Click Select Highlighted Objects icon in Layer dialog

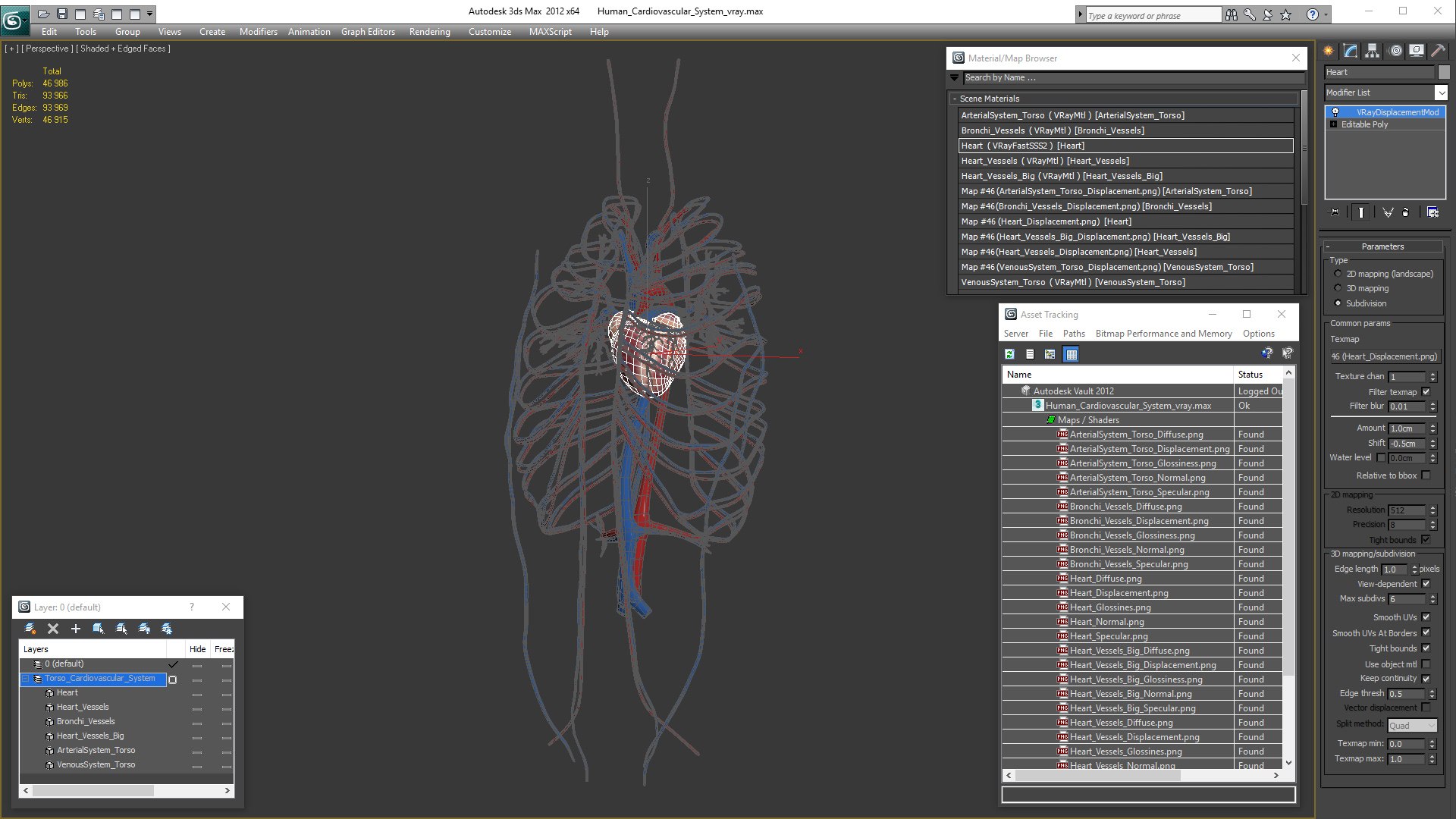(x=99, y=629)
